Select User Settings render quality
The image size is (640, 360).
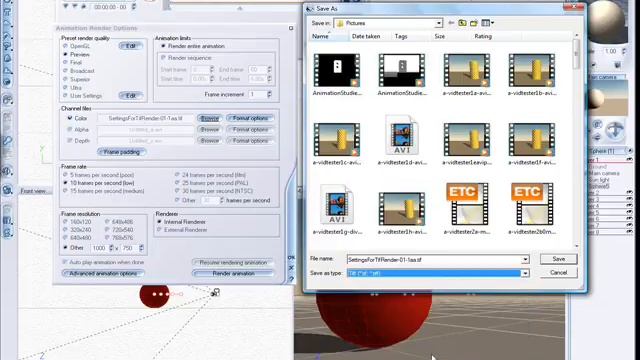[x=82, y=96]
